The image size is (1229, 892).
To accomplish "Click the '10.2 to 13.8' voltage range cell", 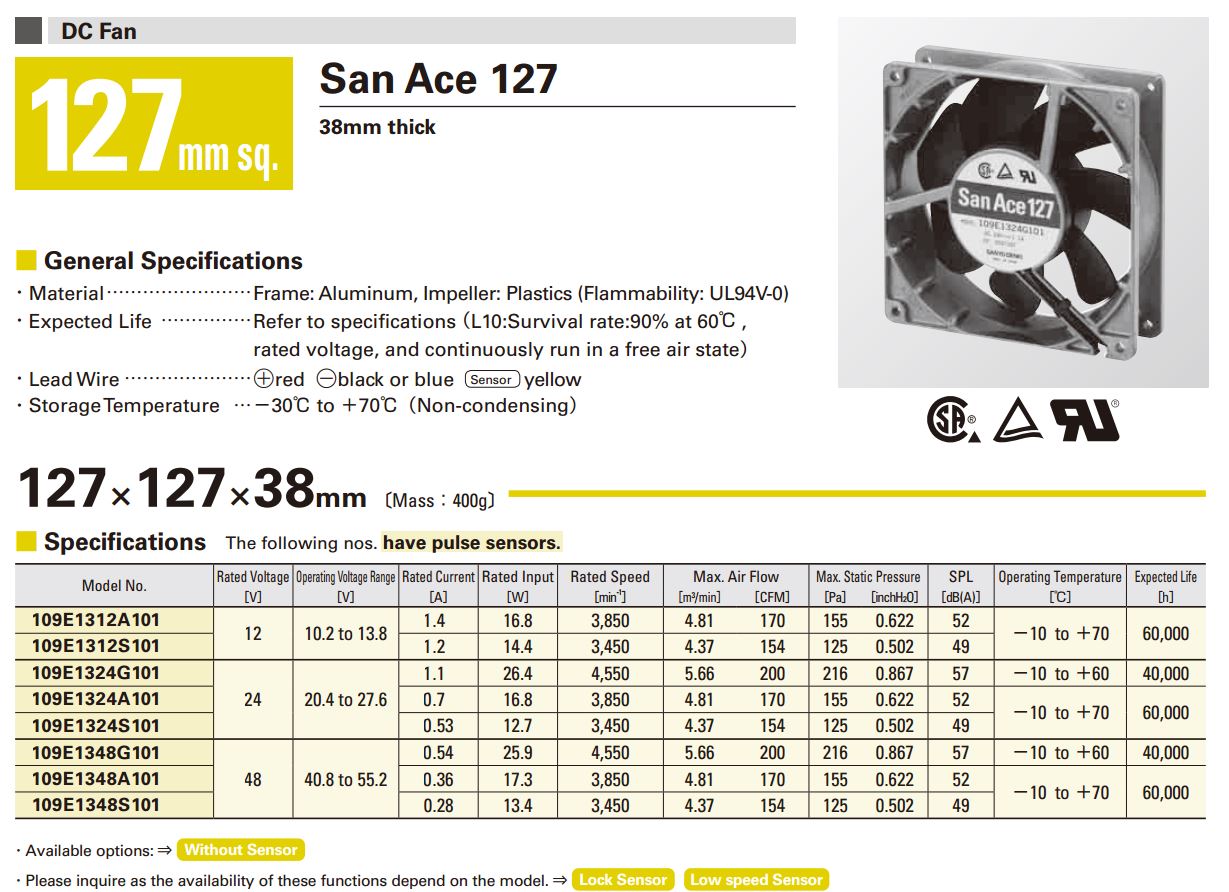I will tap(346, 634).
